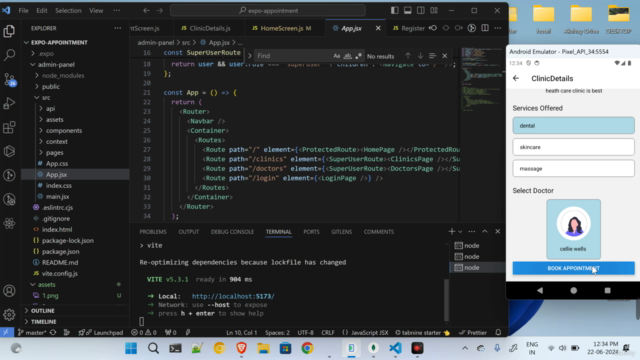The height and width of the screenshot is (360, 640).
Task: Close the Find widget
Action: (x=444, y=56)
